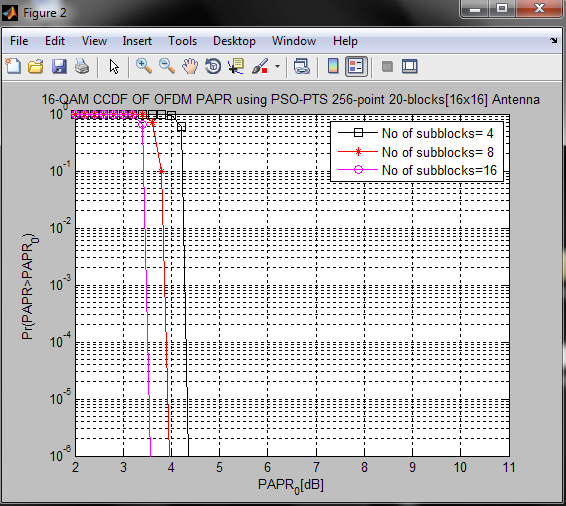Screen dimensions: 566x506
Task: Select the Brush data tool
Action: point(260,66)
